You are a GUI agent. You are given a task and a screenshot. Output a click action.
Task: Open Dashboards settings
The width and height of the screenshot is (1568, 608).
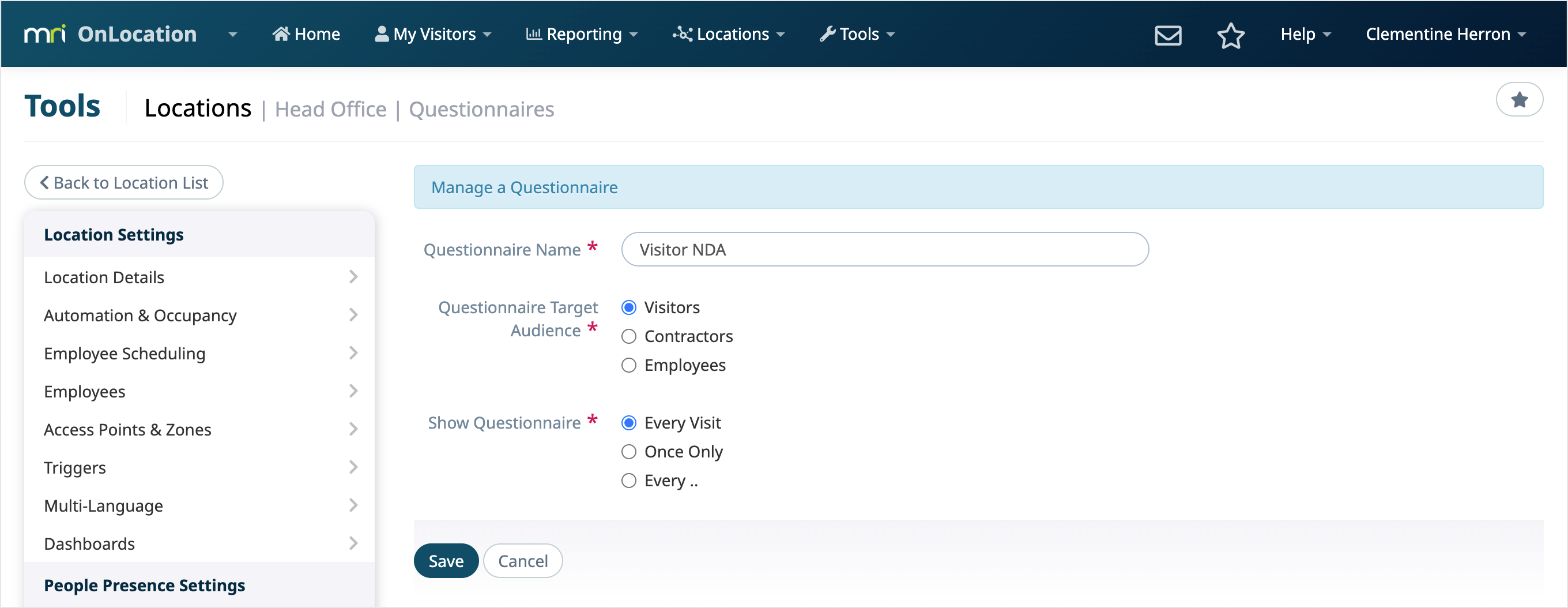(x=199, y=543)
